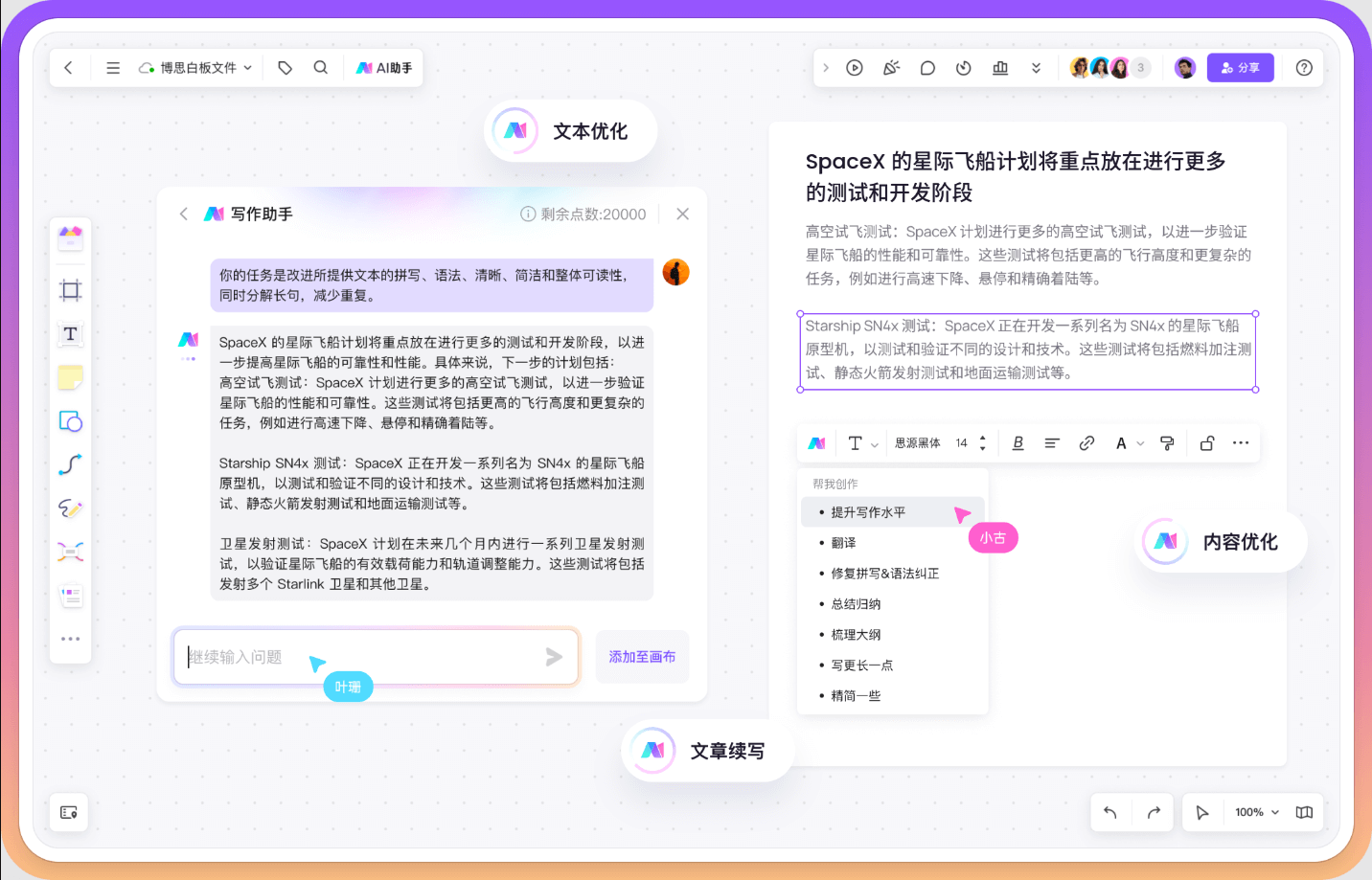
Task: Select 翻译 menu item
Action: [x=892, y=543]
